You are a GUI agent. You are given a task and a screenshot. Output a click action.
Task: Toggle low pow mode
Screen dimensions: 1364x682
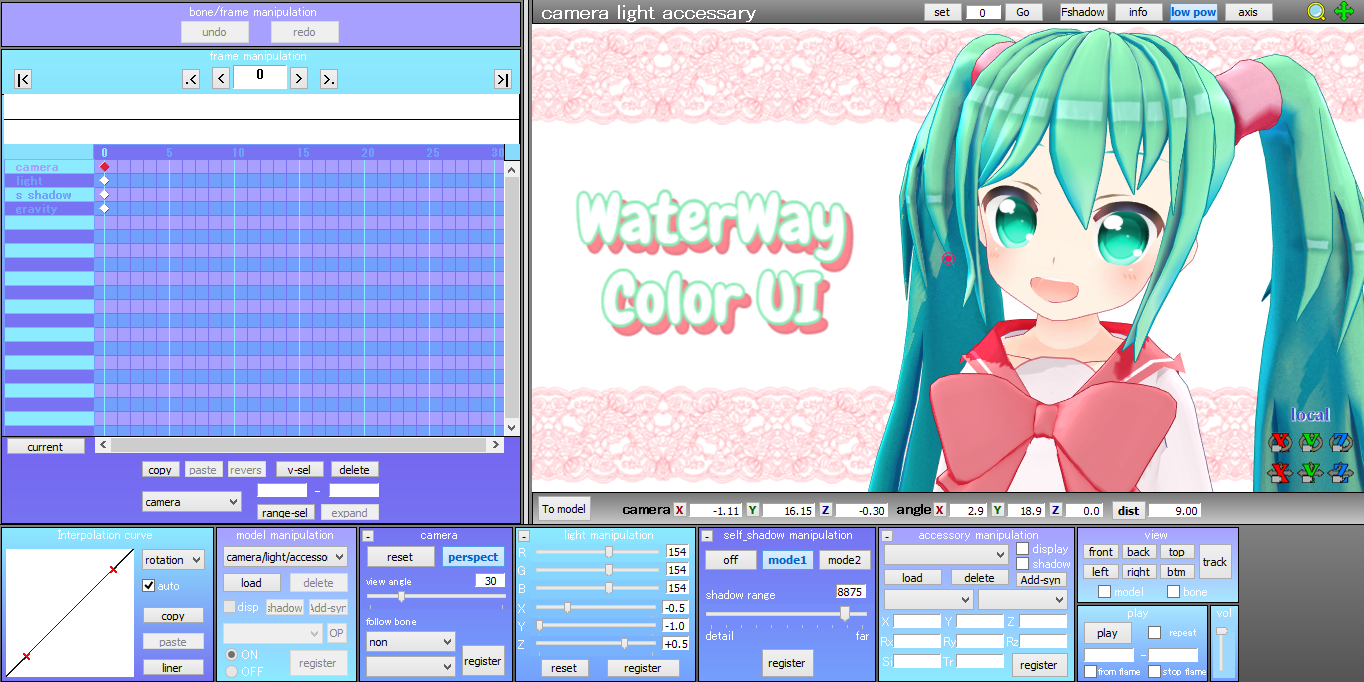point(1193,12)
